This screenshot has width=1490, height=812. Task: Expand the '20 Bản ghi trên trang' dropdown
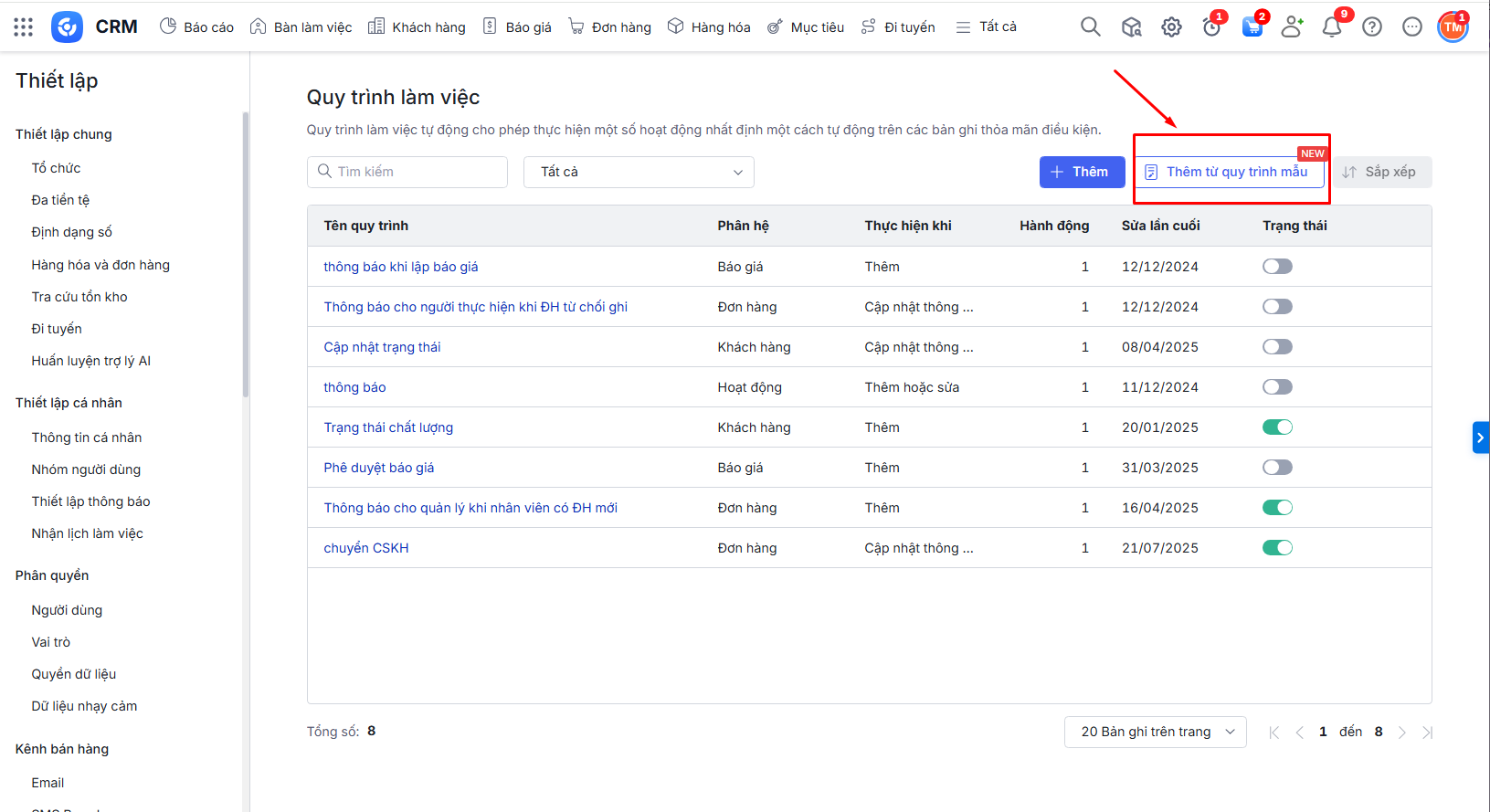point(1155,732)
